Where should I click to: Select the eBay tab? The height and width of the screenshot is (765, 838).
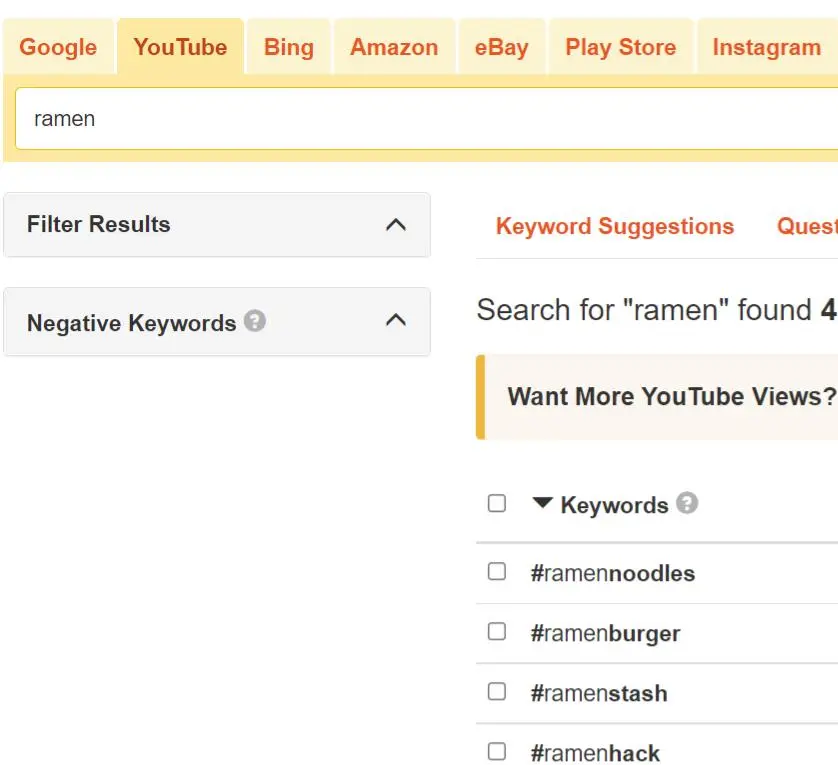[501, 46]
